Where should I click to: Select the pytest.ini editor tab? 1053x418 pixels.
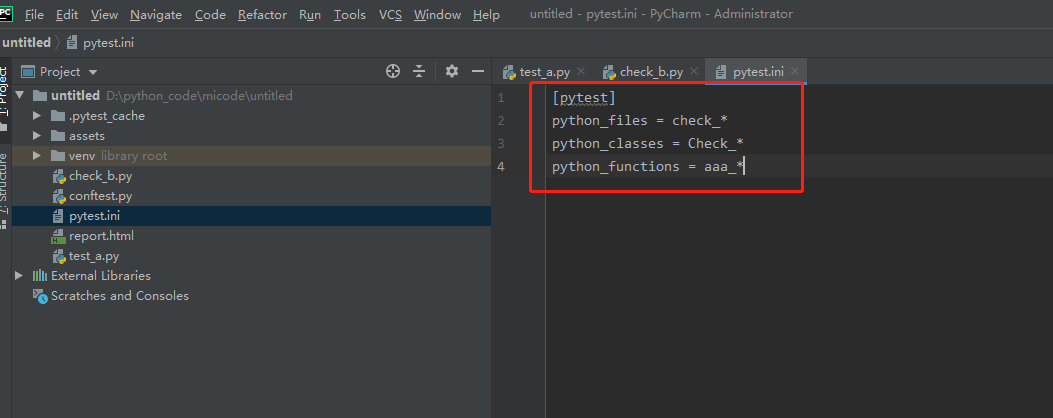tap(758, 71)
